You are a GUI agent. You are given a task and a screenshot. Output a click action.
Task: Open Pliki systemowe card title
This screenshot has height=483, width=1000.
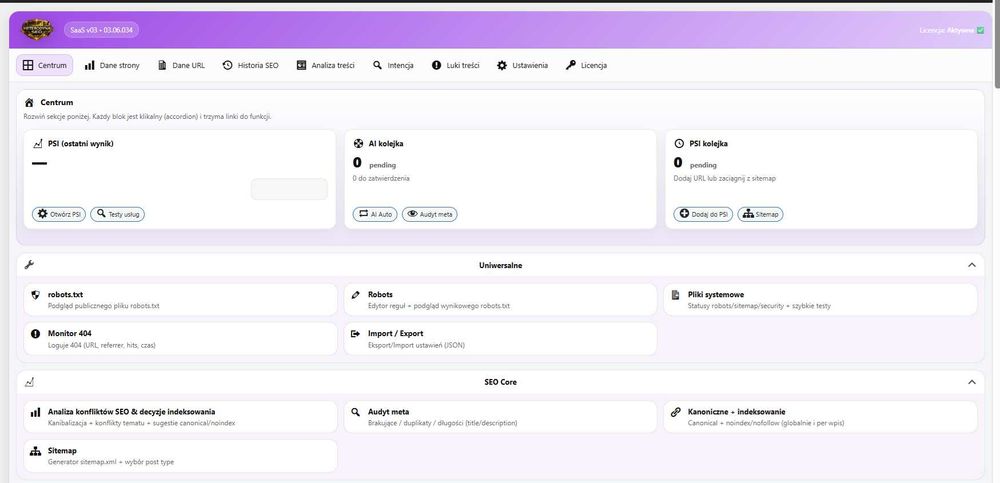point(716,295)
